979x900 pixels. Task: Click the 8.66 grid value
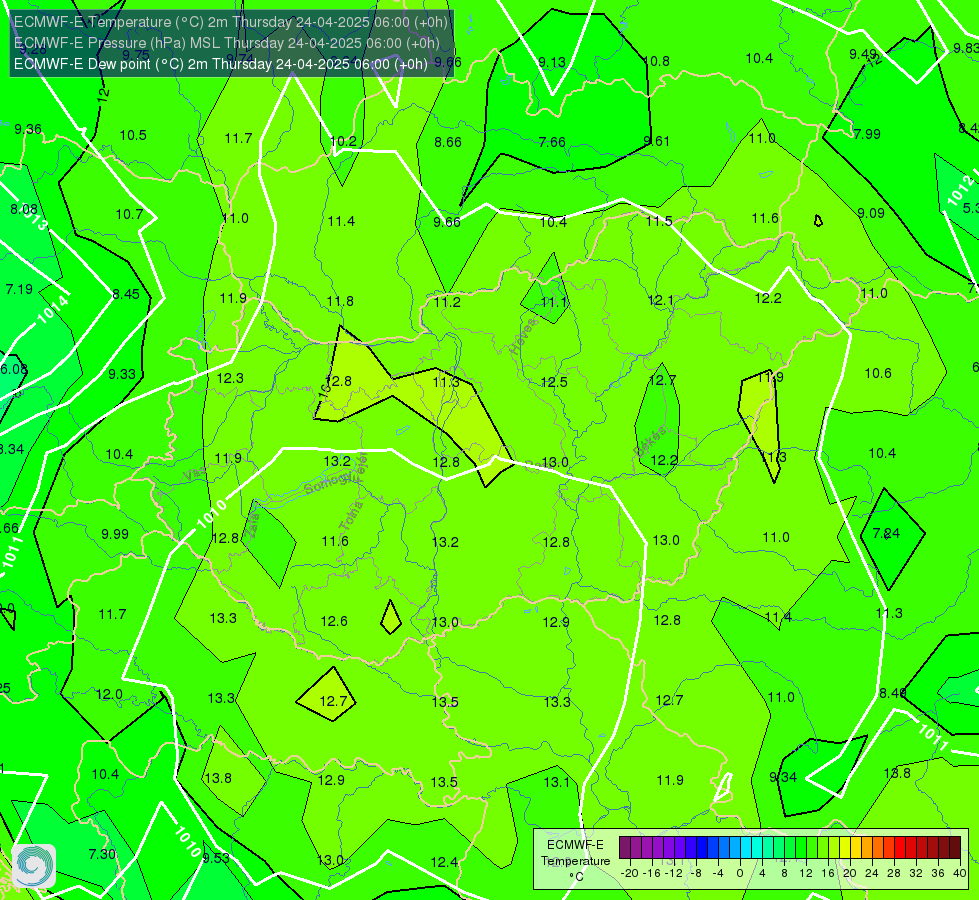(x=448, y=142)
